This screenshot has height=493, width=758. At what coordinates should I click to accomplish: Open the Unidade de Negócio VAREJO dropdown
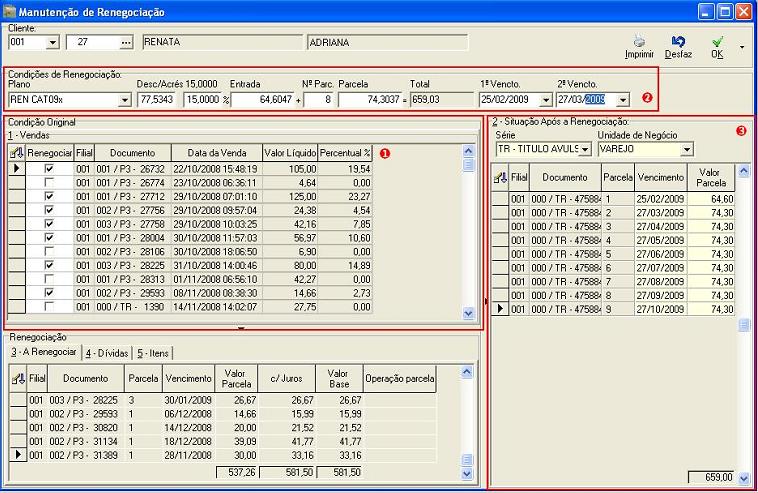pos(686,149)
